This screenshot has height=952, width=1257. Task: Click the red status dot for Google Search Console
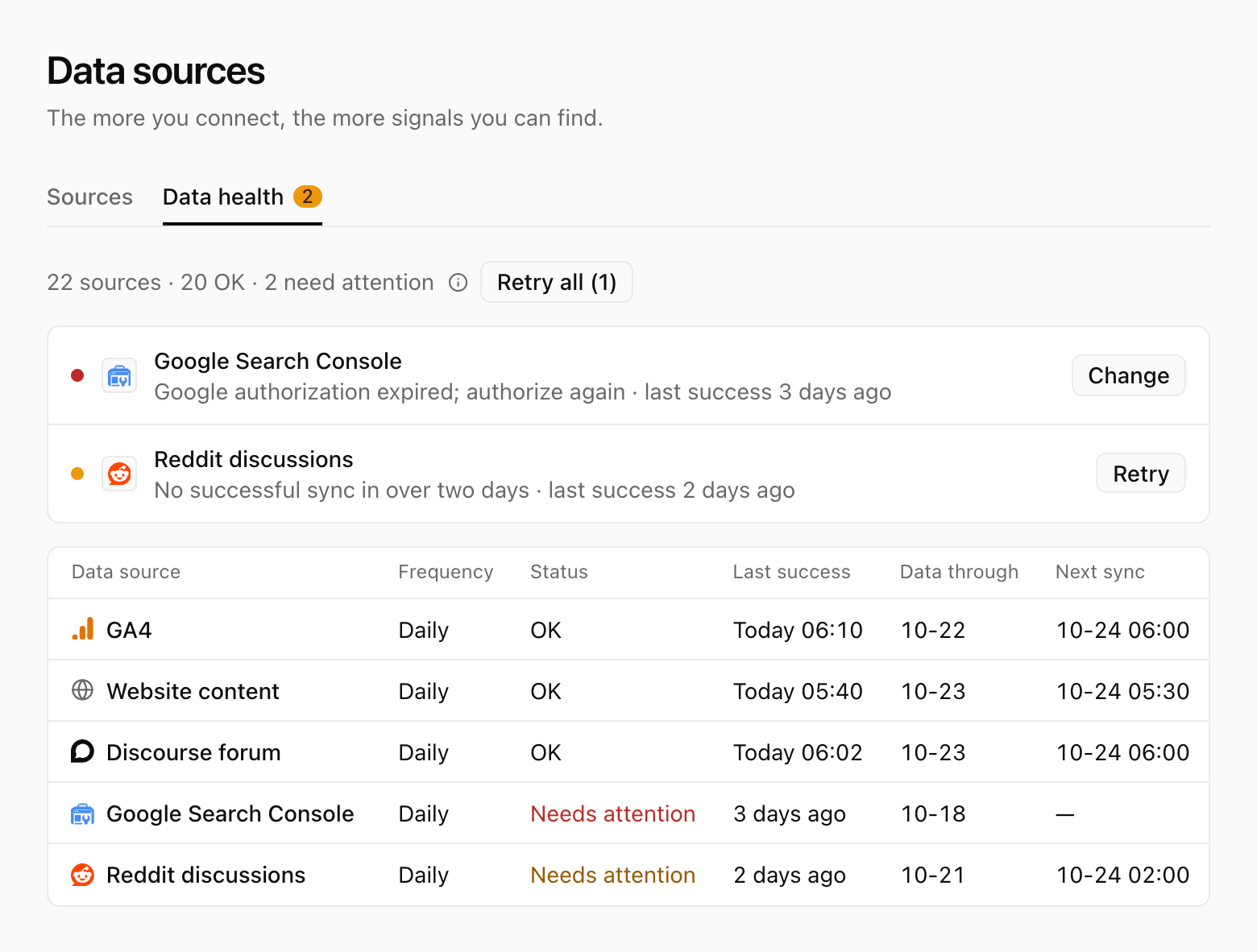(77, 375)
